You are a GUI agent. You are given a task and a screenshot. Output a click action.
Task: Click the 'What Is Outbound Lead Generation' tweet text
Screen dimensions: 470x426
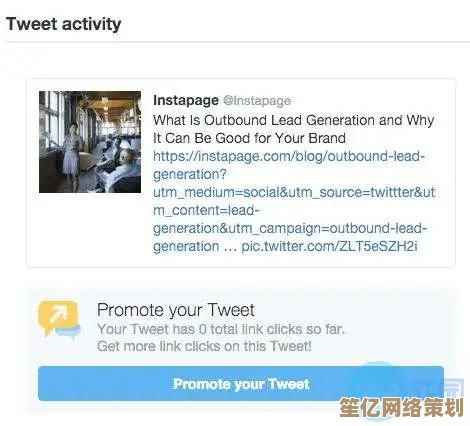point(293,120)
